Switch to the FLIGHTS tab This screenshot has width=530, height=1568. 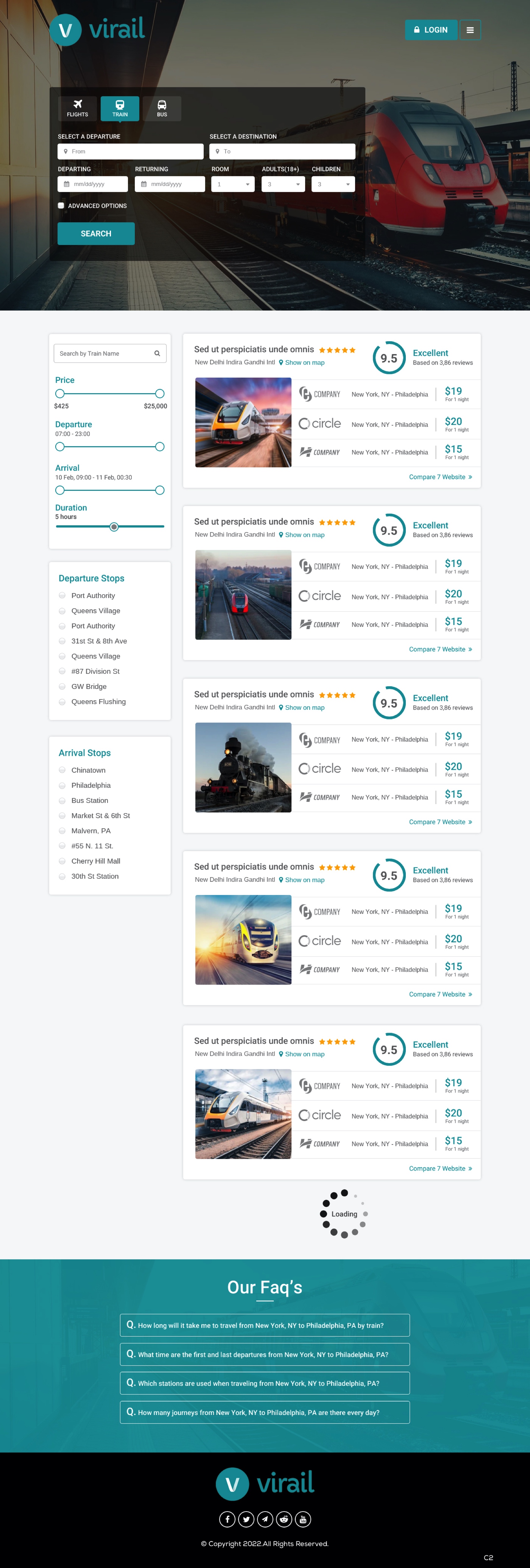pos(77,108)
